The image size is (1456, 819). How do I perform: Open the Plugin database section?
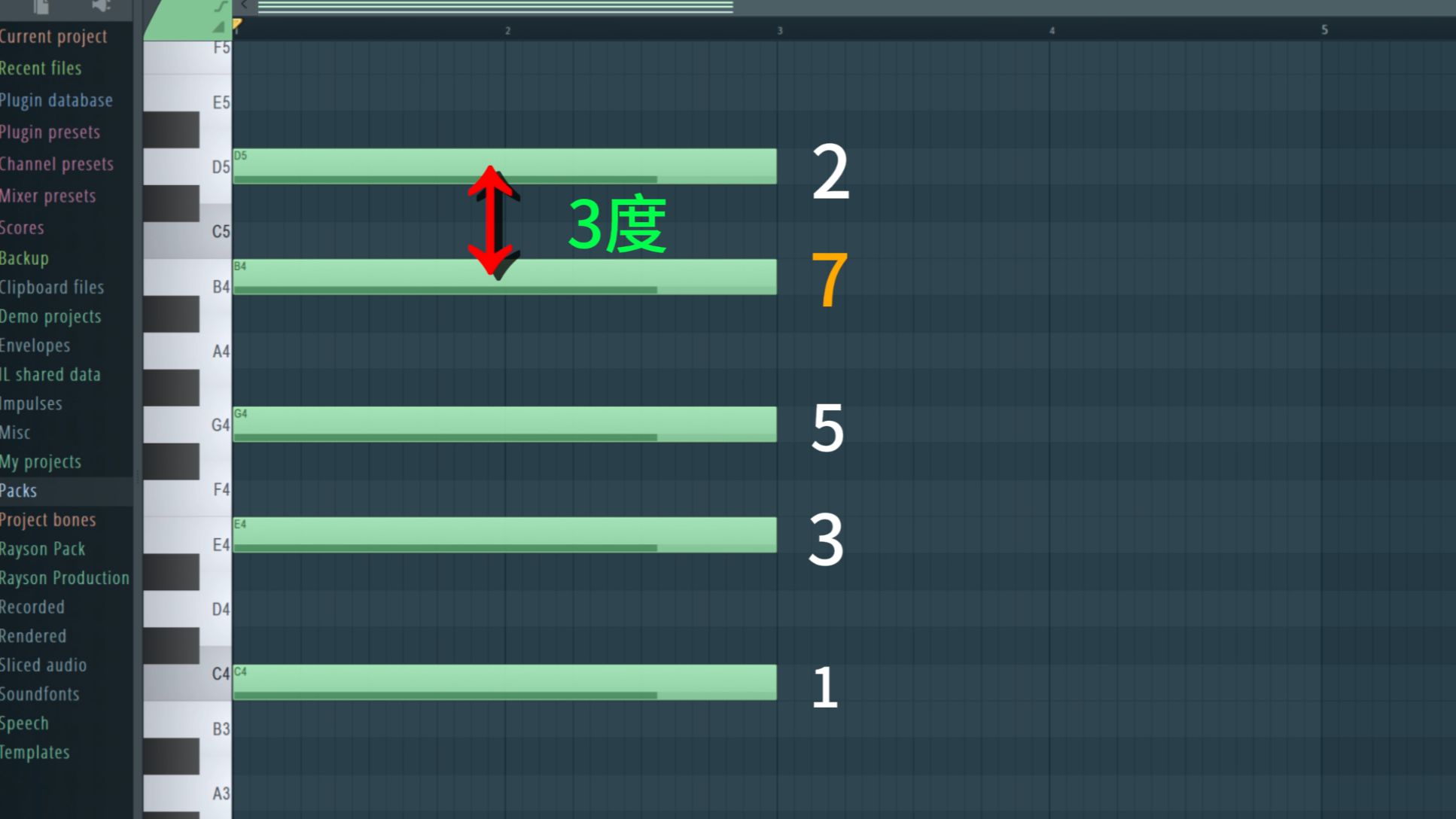(x=56, y=99)
